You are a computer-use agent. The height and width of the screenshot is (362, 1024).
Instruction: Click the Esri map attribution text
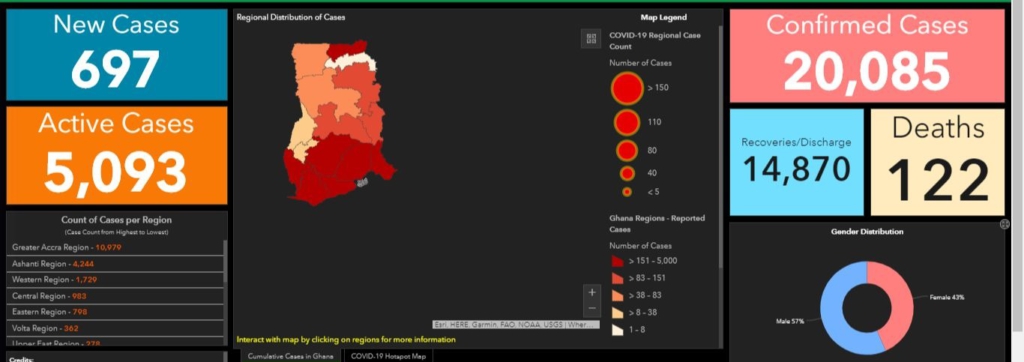click(x=516, y=324)
